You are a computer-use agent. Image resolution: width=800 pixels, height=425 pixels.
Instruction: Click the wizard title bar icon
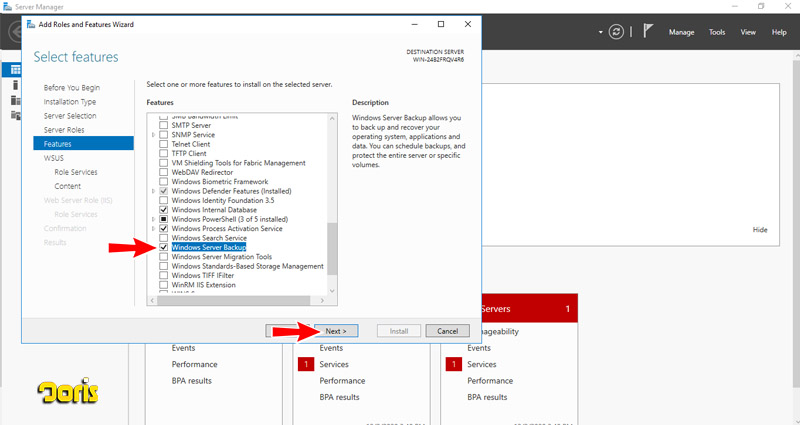(x=31, y=24)
